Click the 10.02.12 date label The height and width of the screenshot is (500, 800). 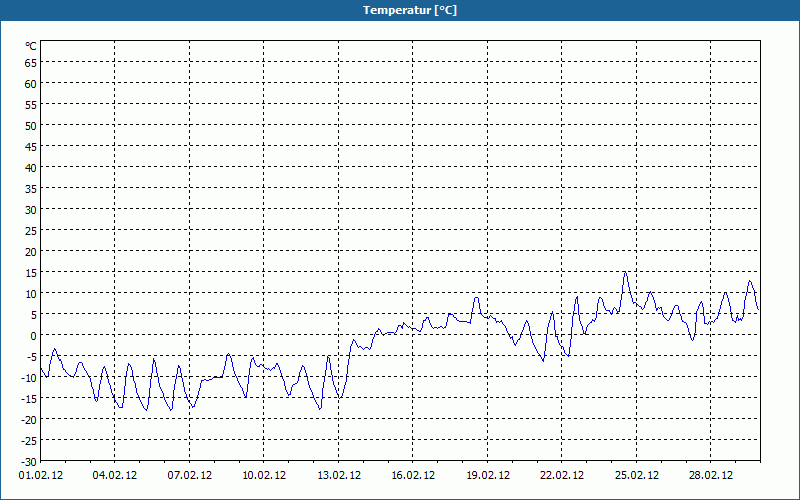click(264, 476)
